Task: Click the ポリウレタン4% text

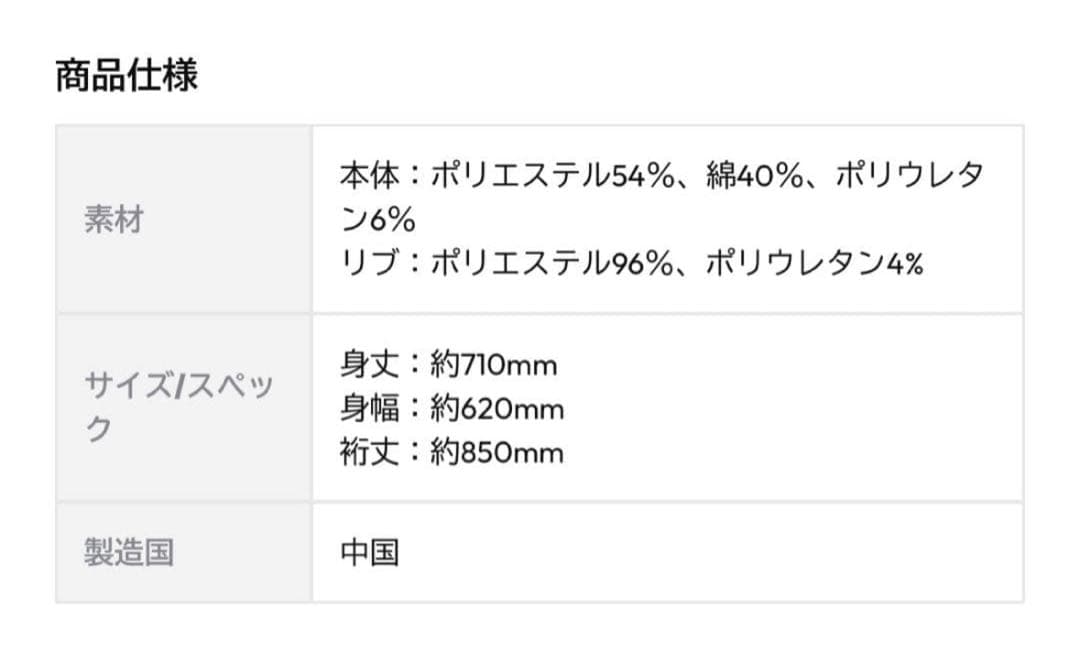Action: pos(814,264)
